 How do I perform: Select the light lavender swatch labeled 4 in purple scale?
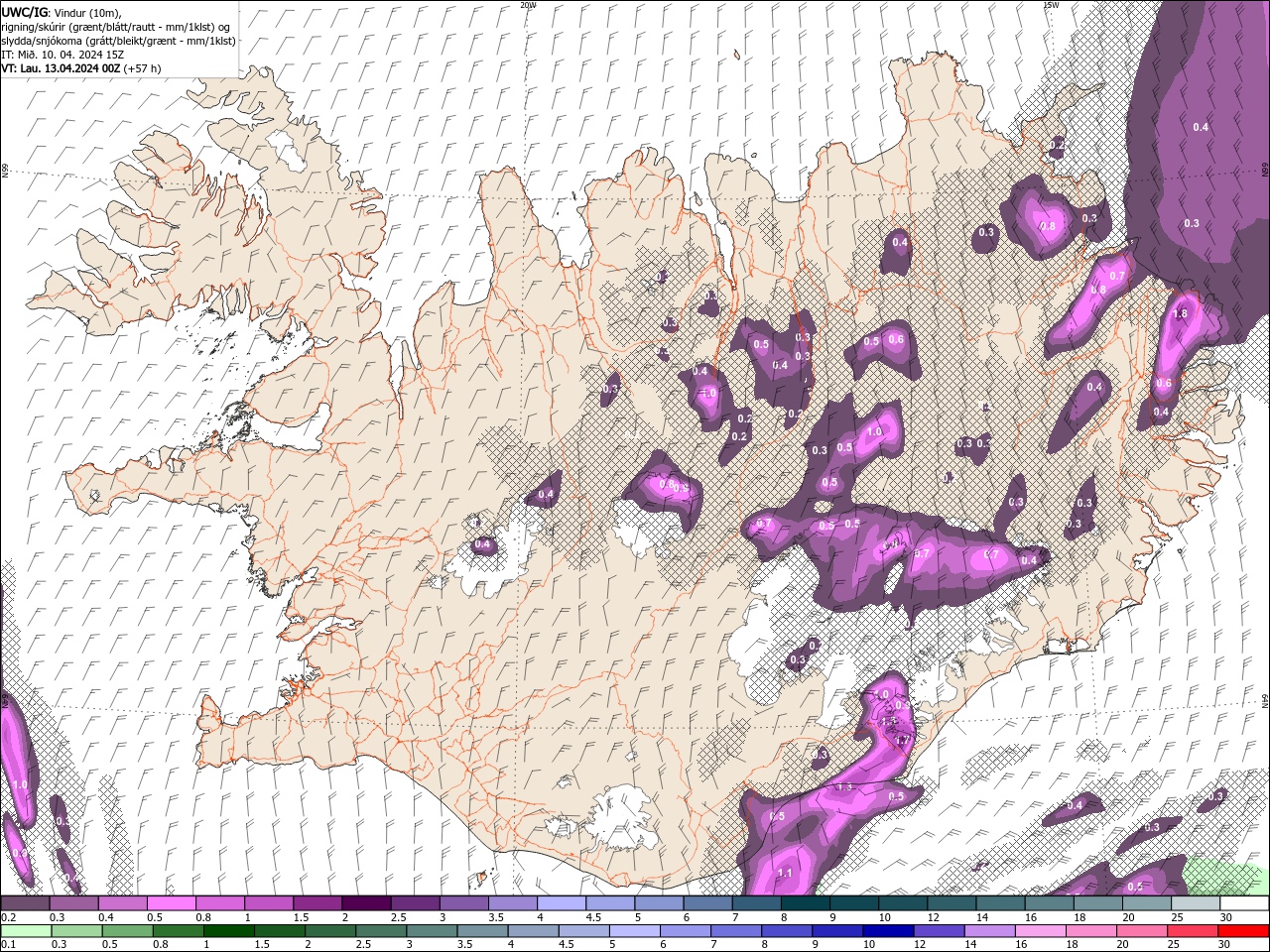(561, 903)
